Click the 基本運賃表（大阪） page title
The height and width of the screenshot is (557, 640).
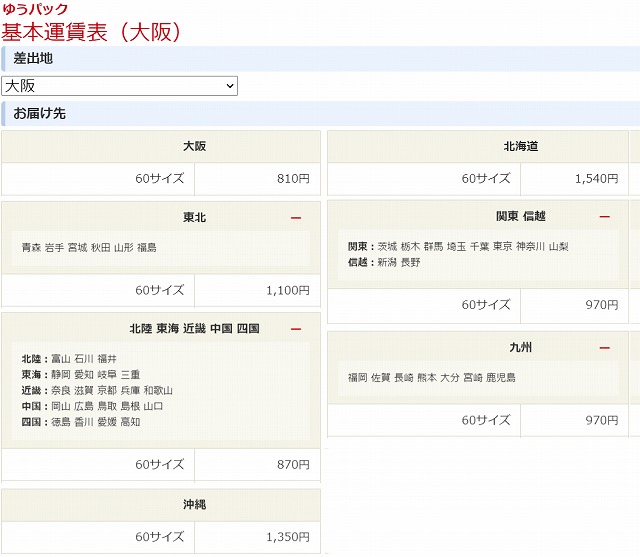[91, 32]
